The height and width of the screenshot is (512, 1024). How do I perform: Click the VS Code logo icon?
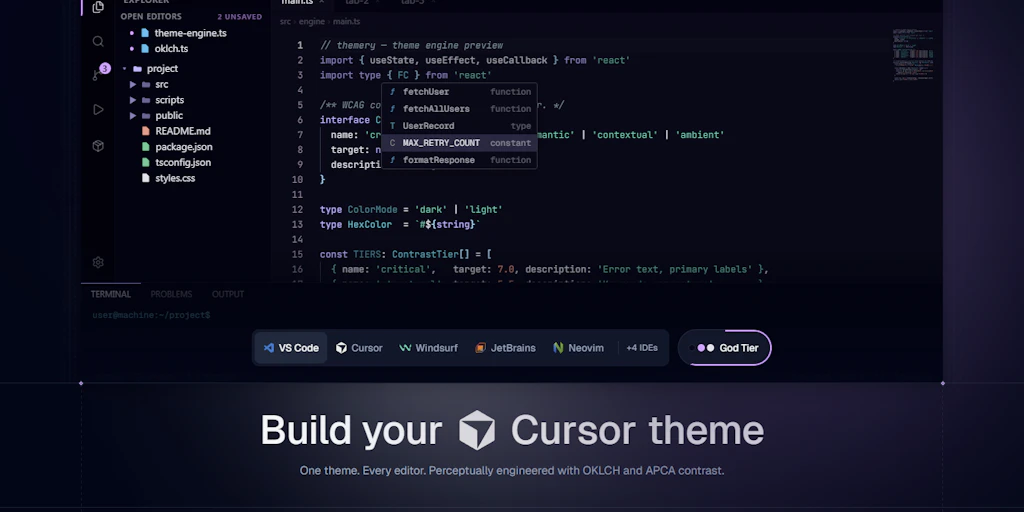(268, 348)
